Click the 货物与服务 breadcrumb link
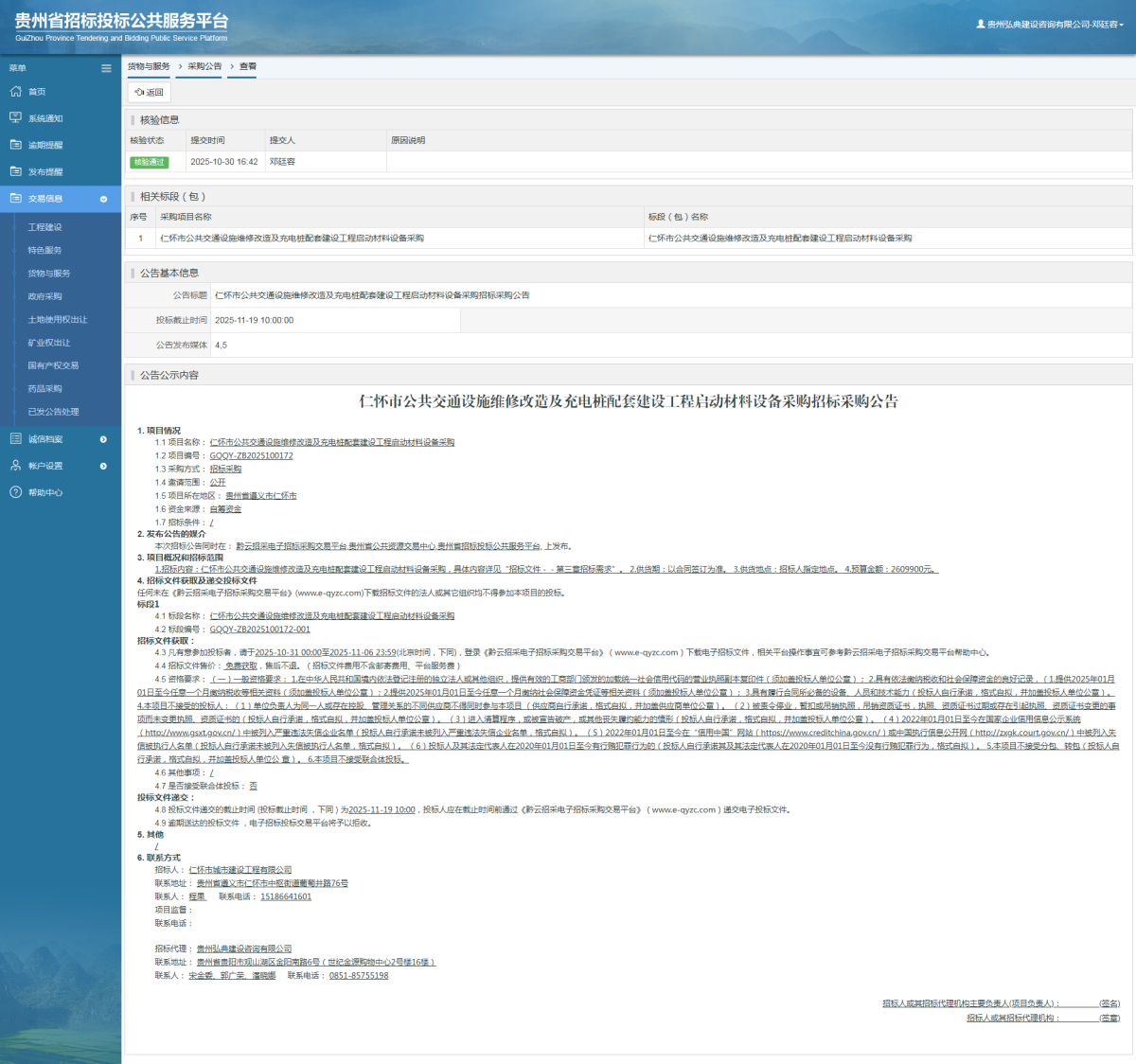 click(x=149, y=66)
